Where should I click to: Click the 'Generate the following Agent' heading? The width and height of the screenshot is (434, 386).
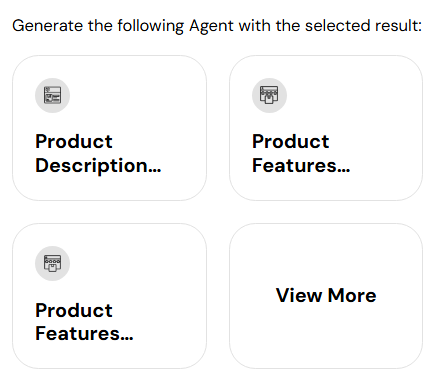(123, 26)
